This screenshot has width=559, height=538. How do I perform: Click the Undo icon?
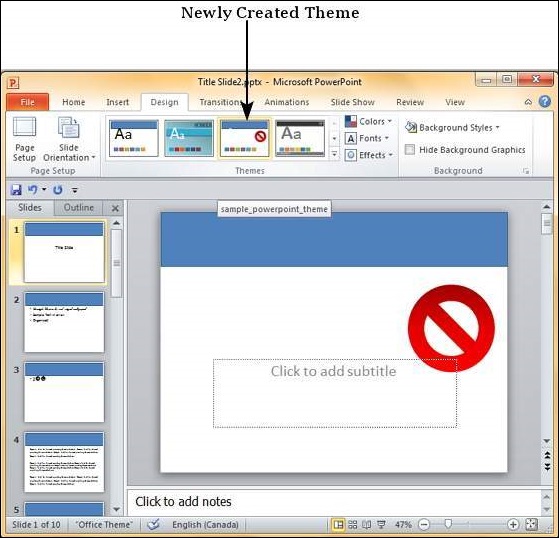pos(32,190)
